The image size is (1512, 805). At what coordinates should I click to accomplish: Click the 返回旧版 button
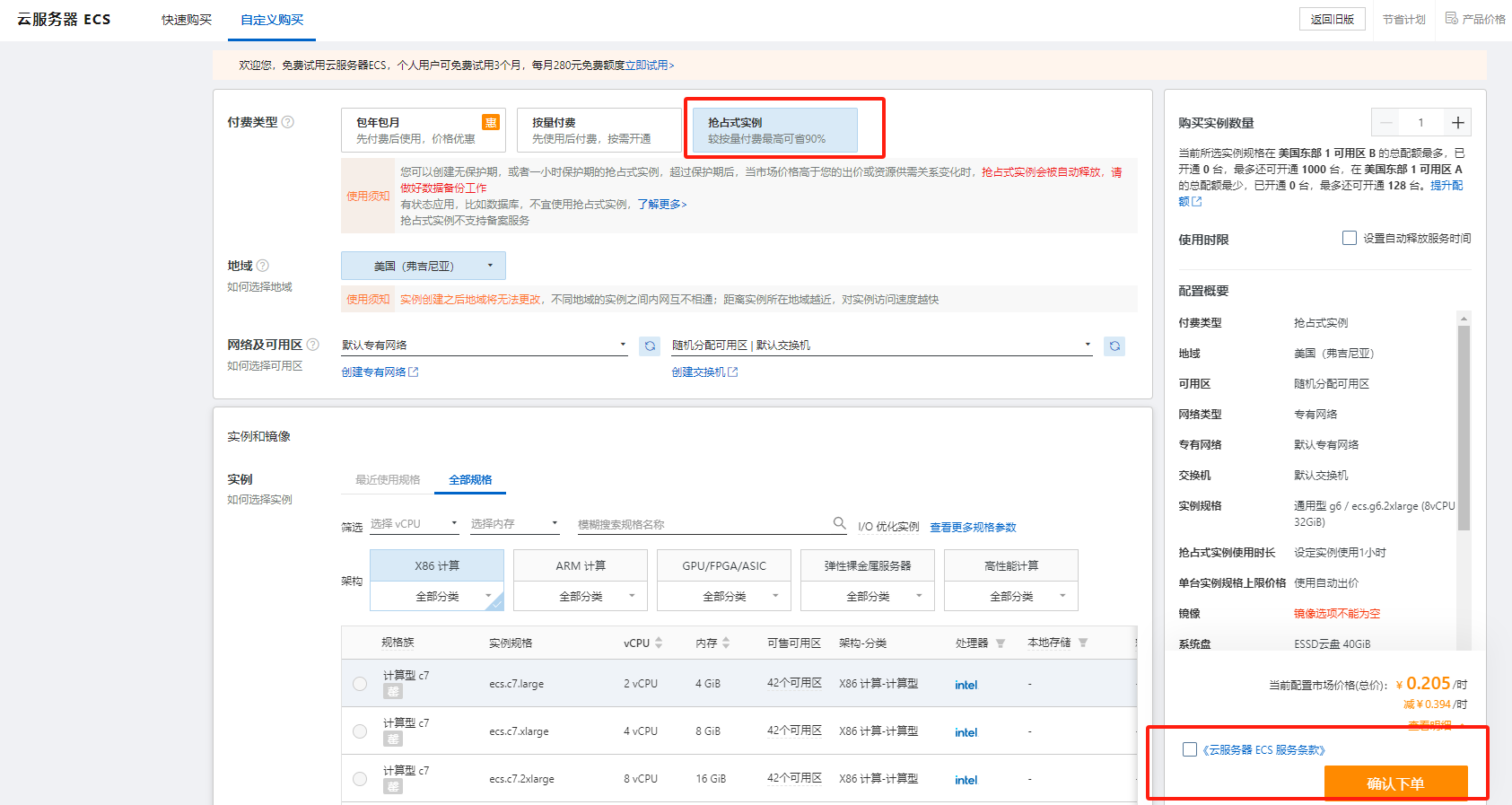coord(1333,19)
